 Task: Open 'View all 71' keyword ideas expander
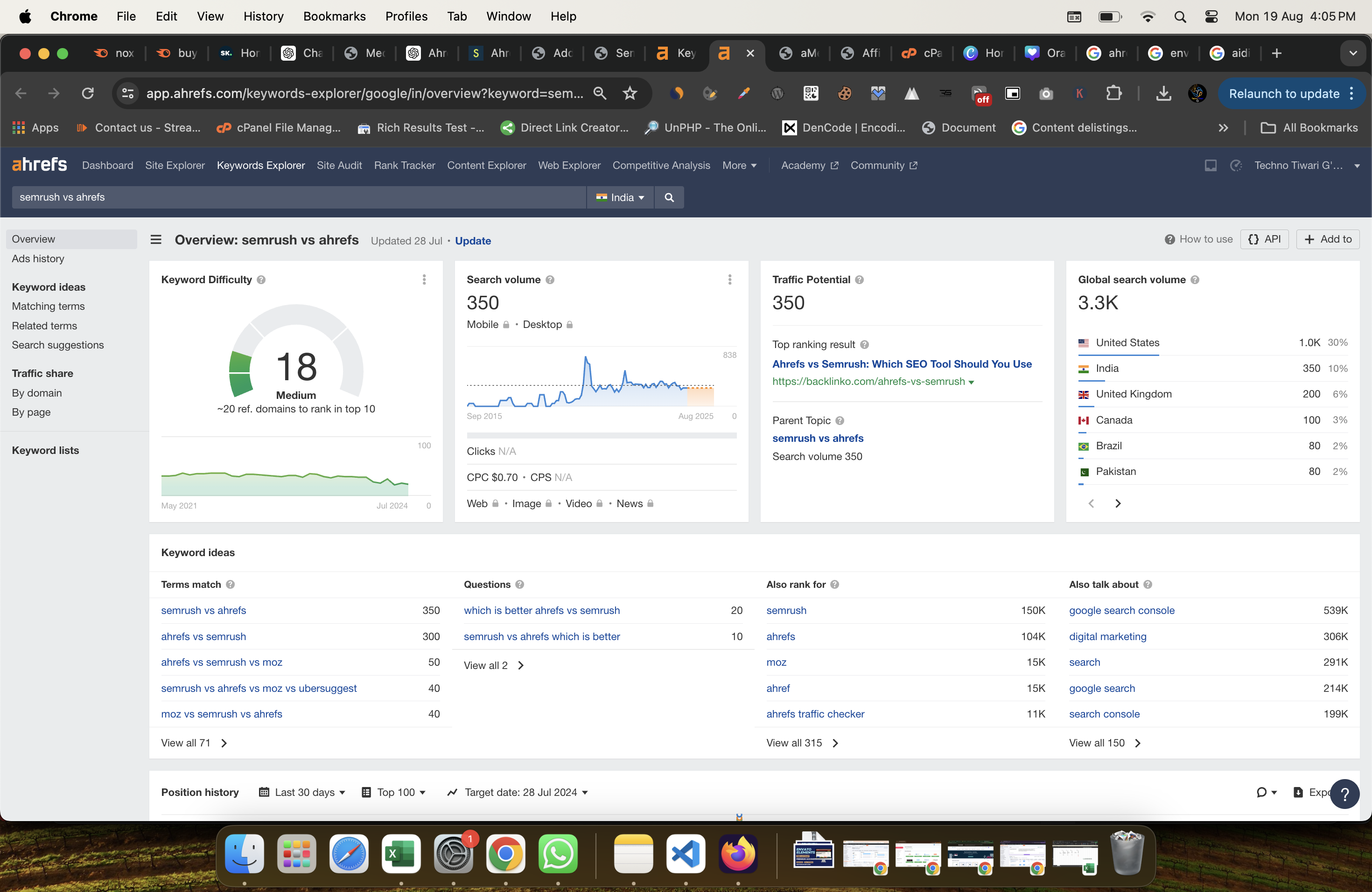coord(194,742)
